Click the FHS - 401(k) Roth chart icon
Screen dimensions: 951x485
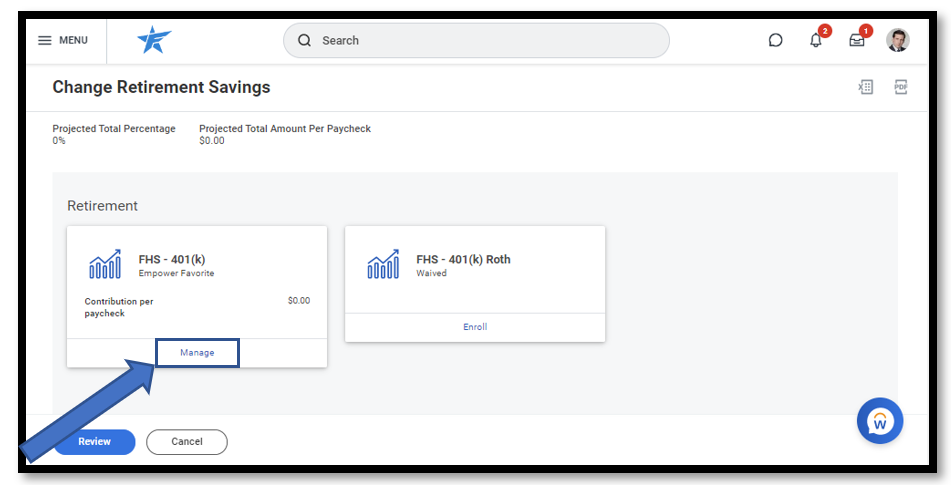(383, 264)
